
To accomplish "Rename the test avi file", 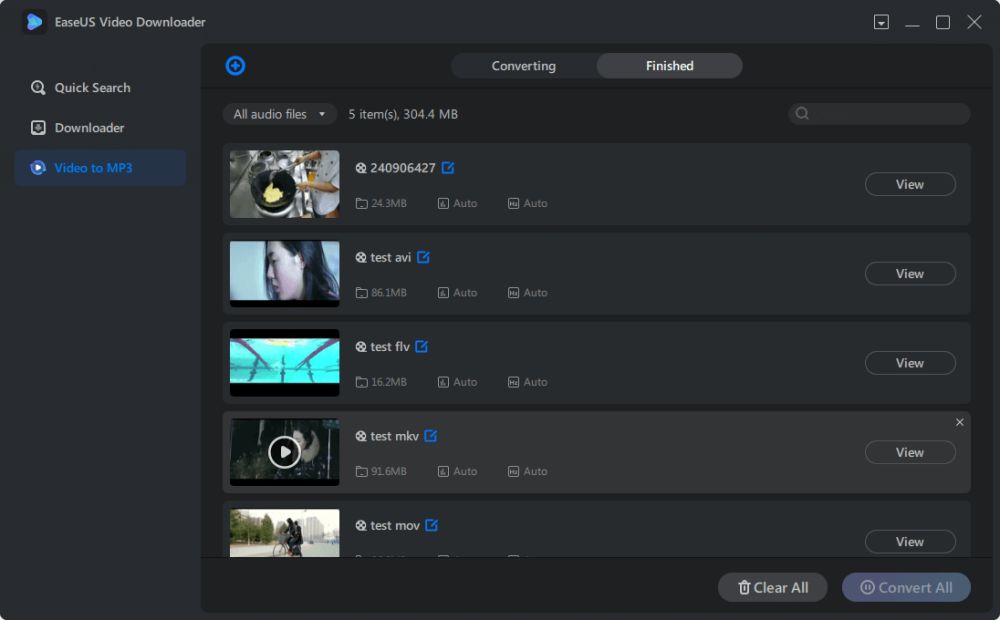I will point(423,257).
